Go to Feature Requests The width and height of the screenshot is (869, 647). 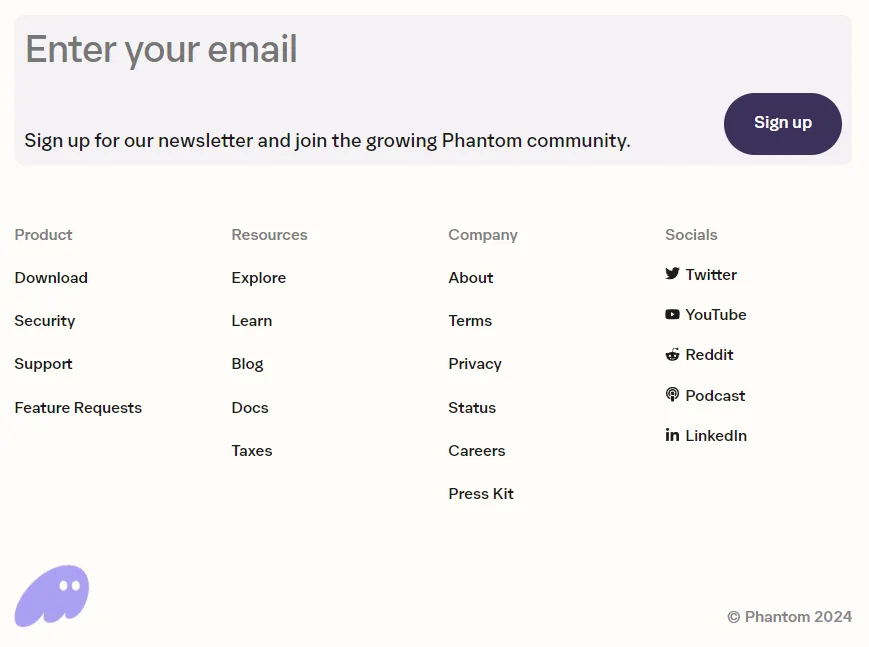[78, 408]
